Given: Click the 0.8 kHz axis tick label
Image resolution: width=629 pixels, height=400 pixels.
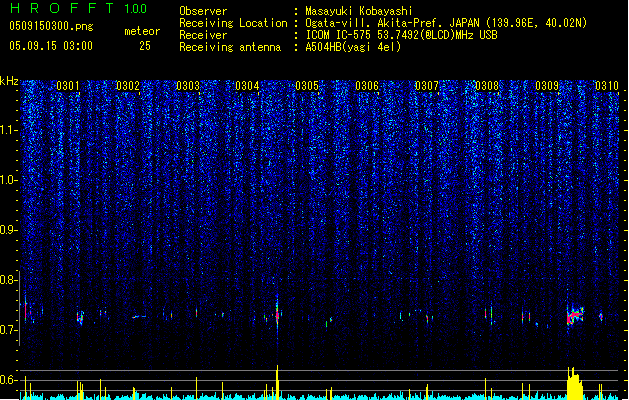Looking at the screenshot, I should click(x=9, y=280).
